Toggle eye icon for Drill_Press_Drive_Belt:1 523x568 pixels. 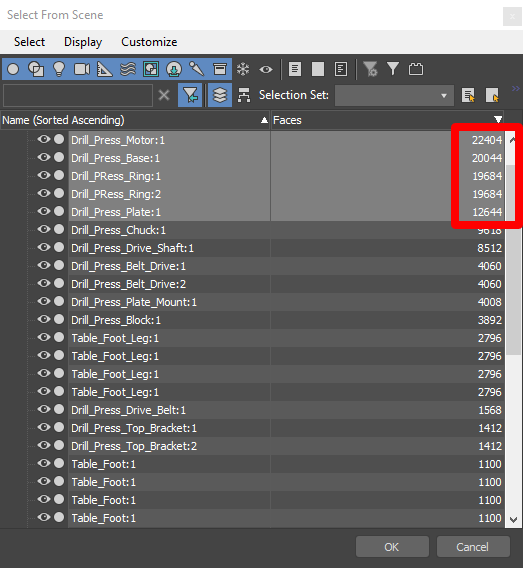point(44,409)
